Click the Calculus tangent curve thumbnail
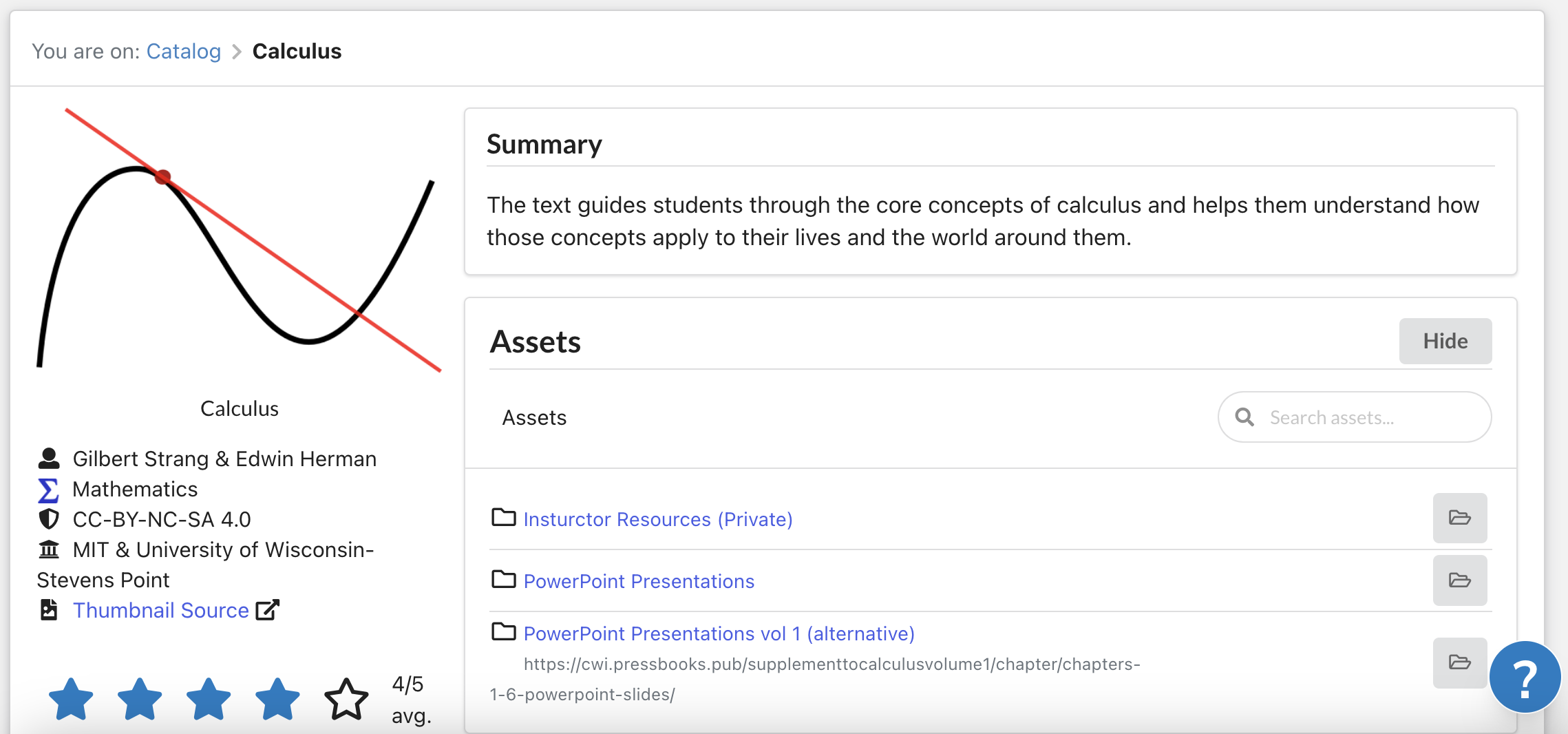 point(238,240)
